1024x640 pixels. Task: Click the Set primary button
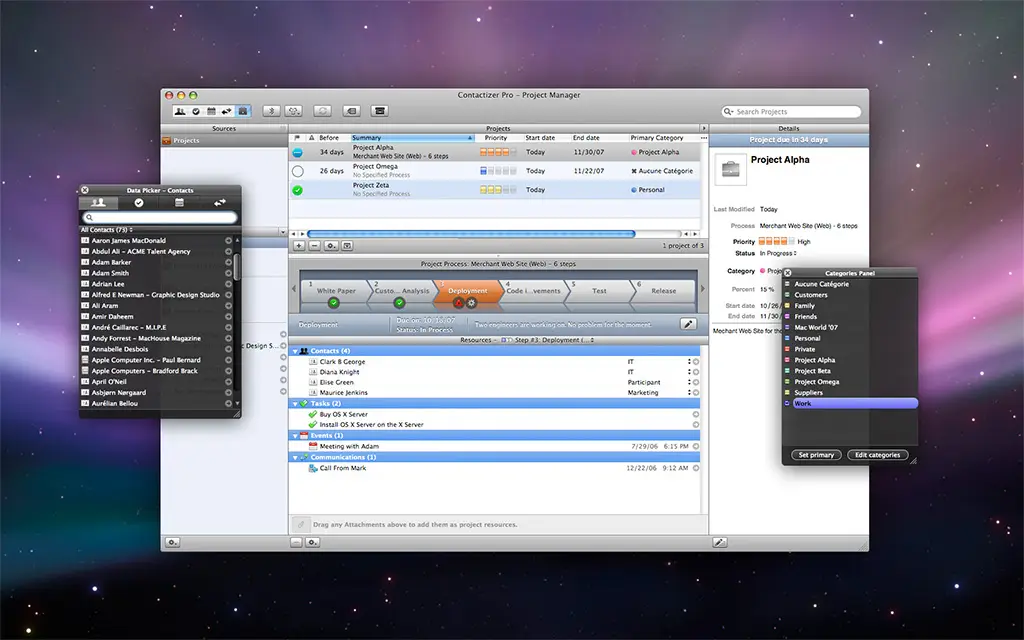tap(815, 455)
